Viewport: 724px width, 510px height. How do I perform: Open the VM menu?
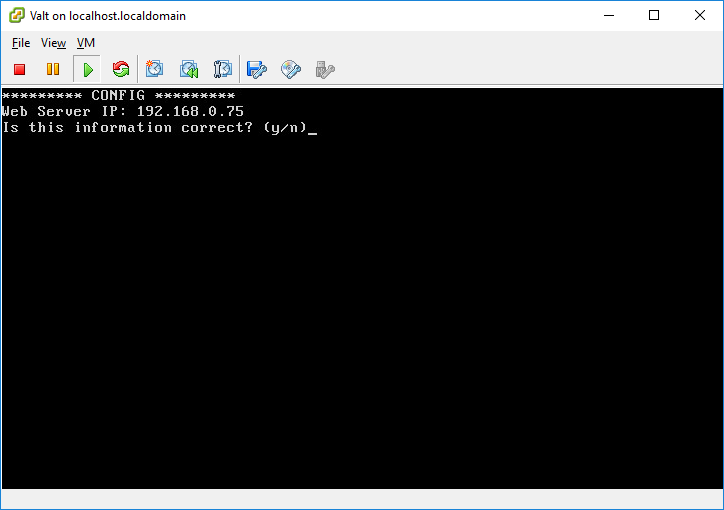(x=86, y=43)
